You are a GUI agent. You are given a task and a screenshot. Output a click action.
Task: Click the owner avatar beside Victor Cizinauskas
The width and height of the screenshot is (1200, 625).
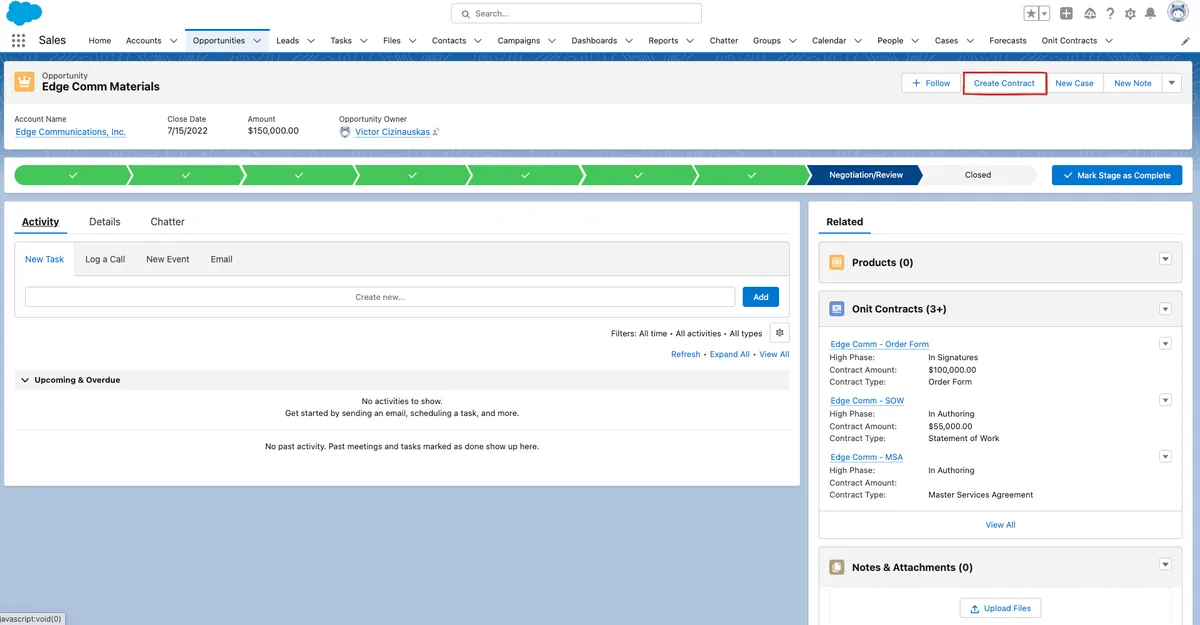click(x=345, y=132)
